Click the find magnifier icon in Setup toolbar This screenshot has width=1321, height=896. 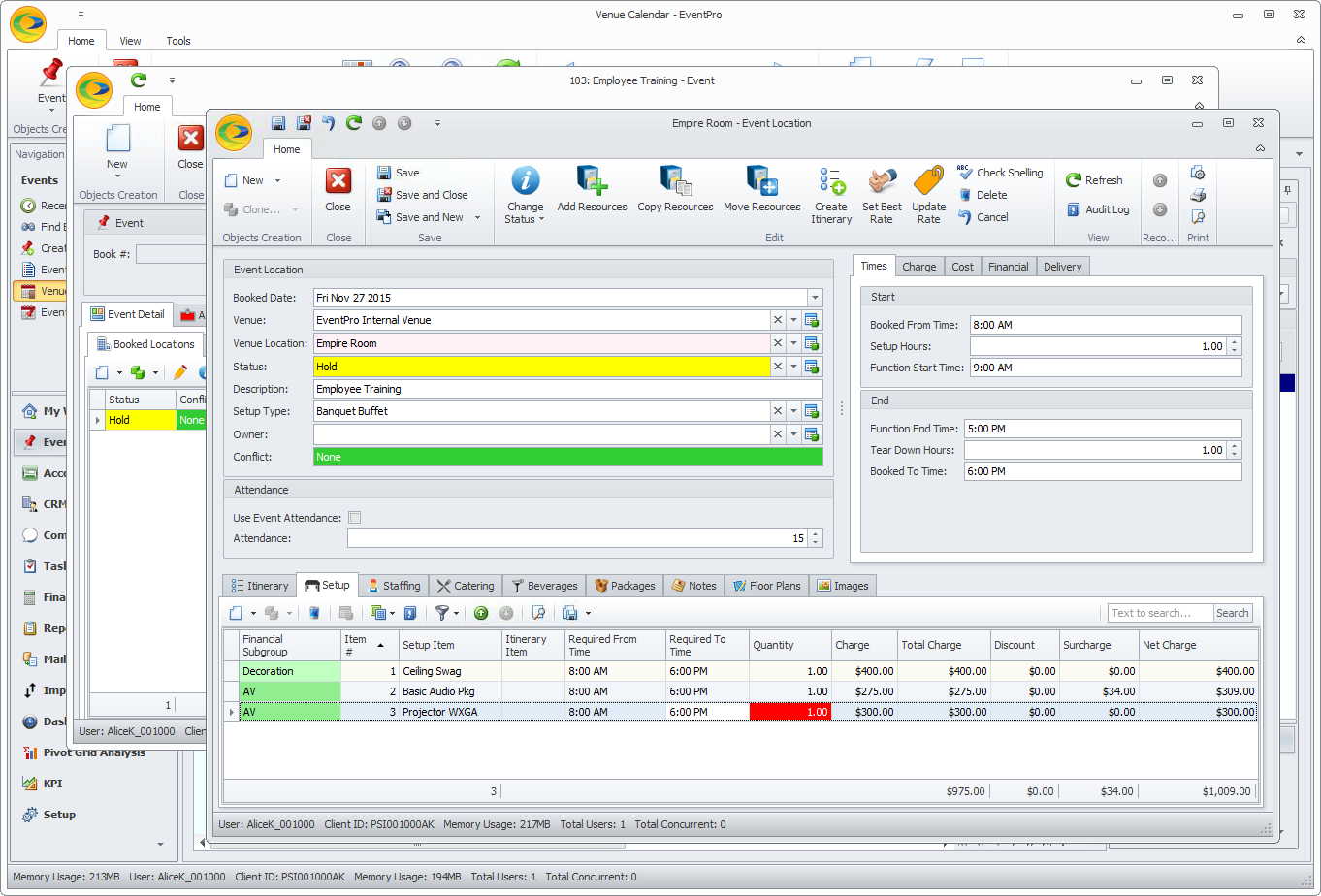pos(538,613)
